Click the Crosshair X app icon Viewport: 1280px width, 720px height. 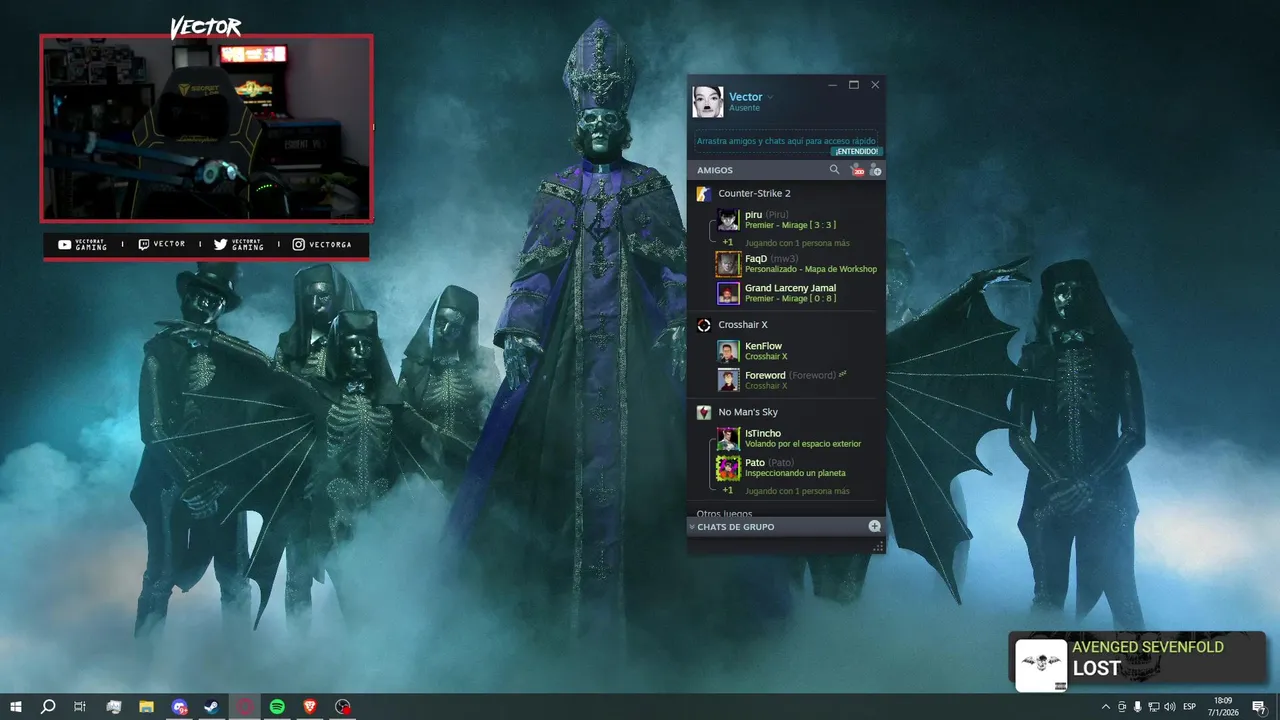704,325
